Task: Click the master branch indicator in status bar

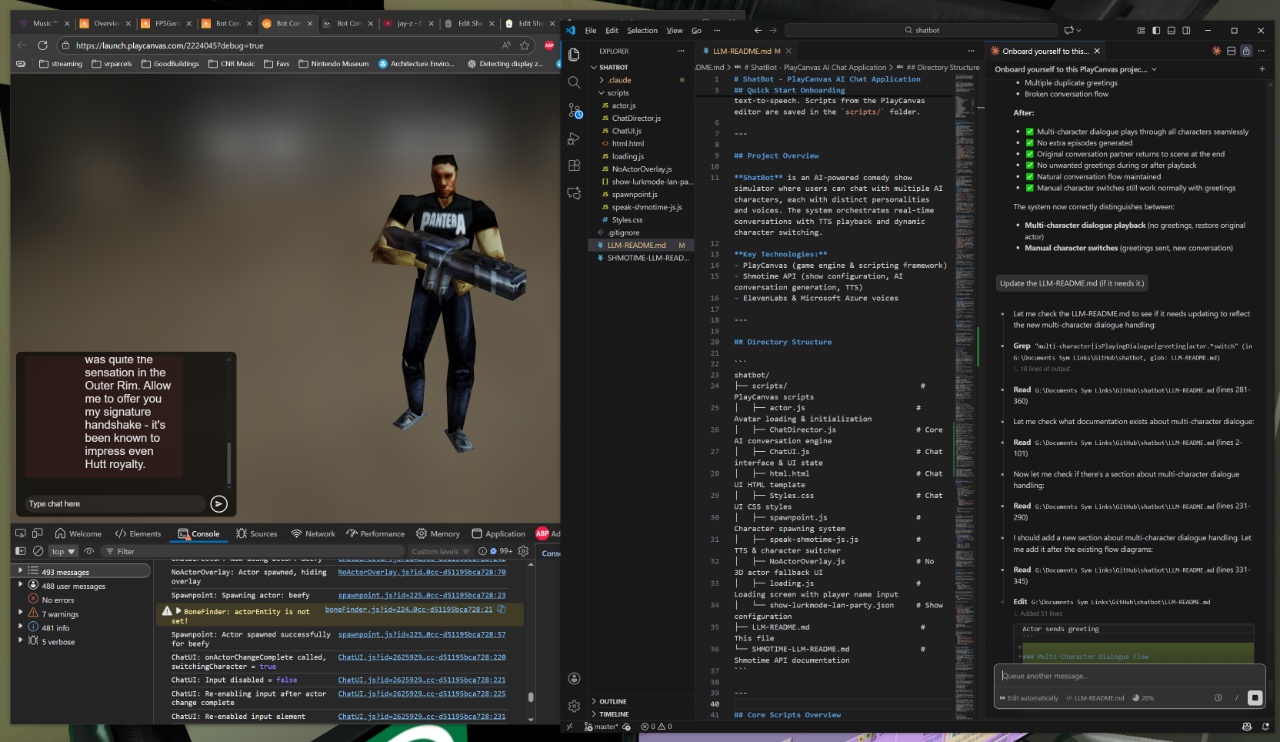Action: [x=602, y=726]
